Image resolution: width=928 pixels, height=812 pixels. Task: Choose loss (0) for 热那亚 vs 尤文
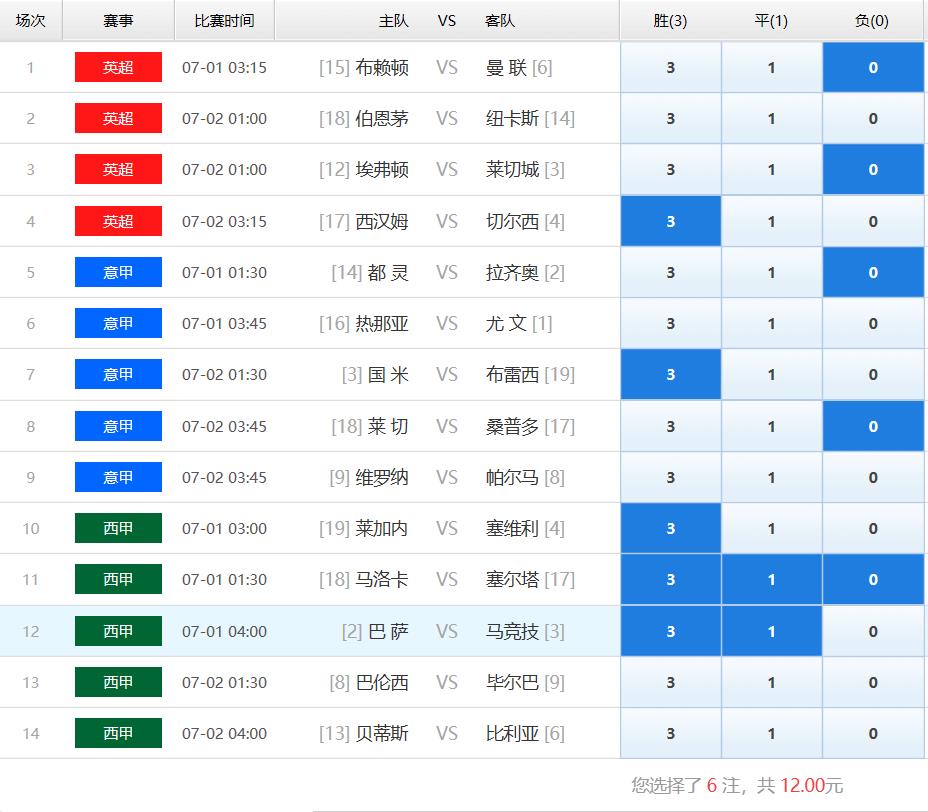(x=873, y=323)
